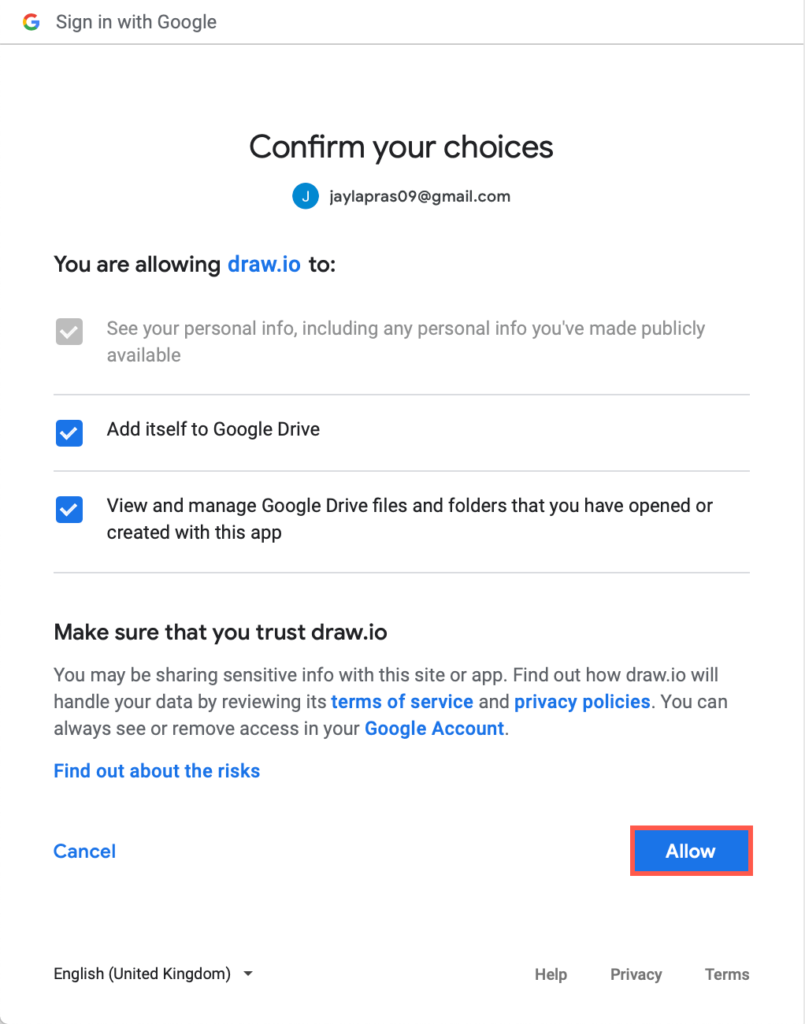Click Make sure that you trust draw.io heading
The height and width of the screenshot is (1024, 805).
(221, 632)
